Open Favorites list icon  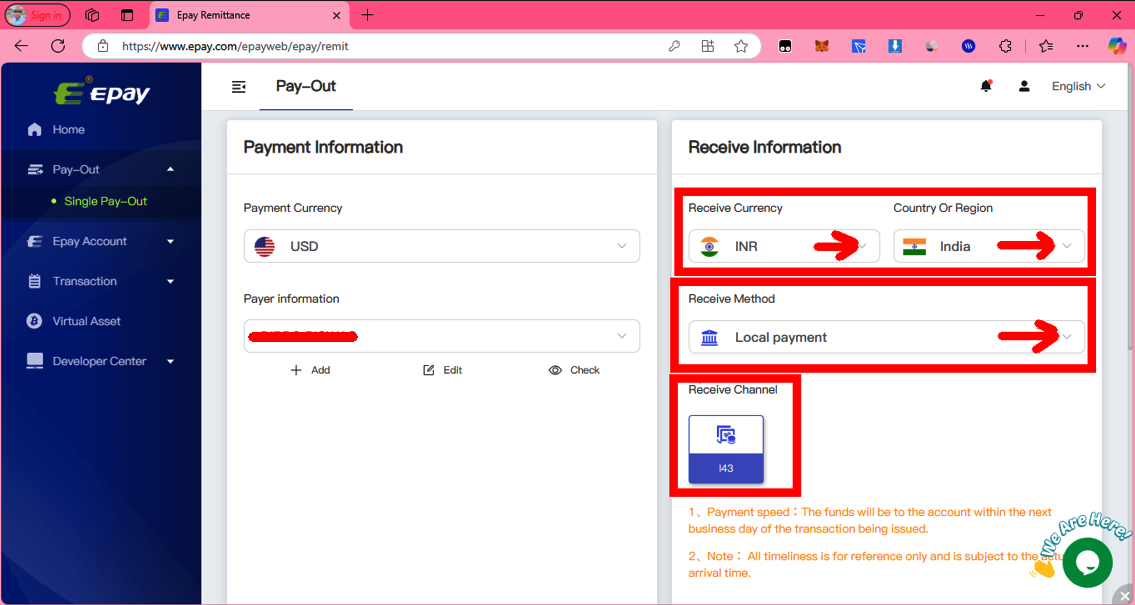(1046, 46)
